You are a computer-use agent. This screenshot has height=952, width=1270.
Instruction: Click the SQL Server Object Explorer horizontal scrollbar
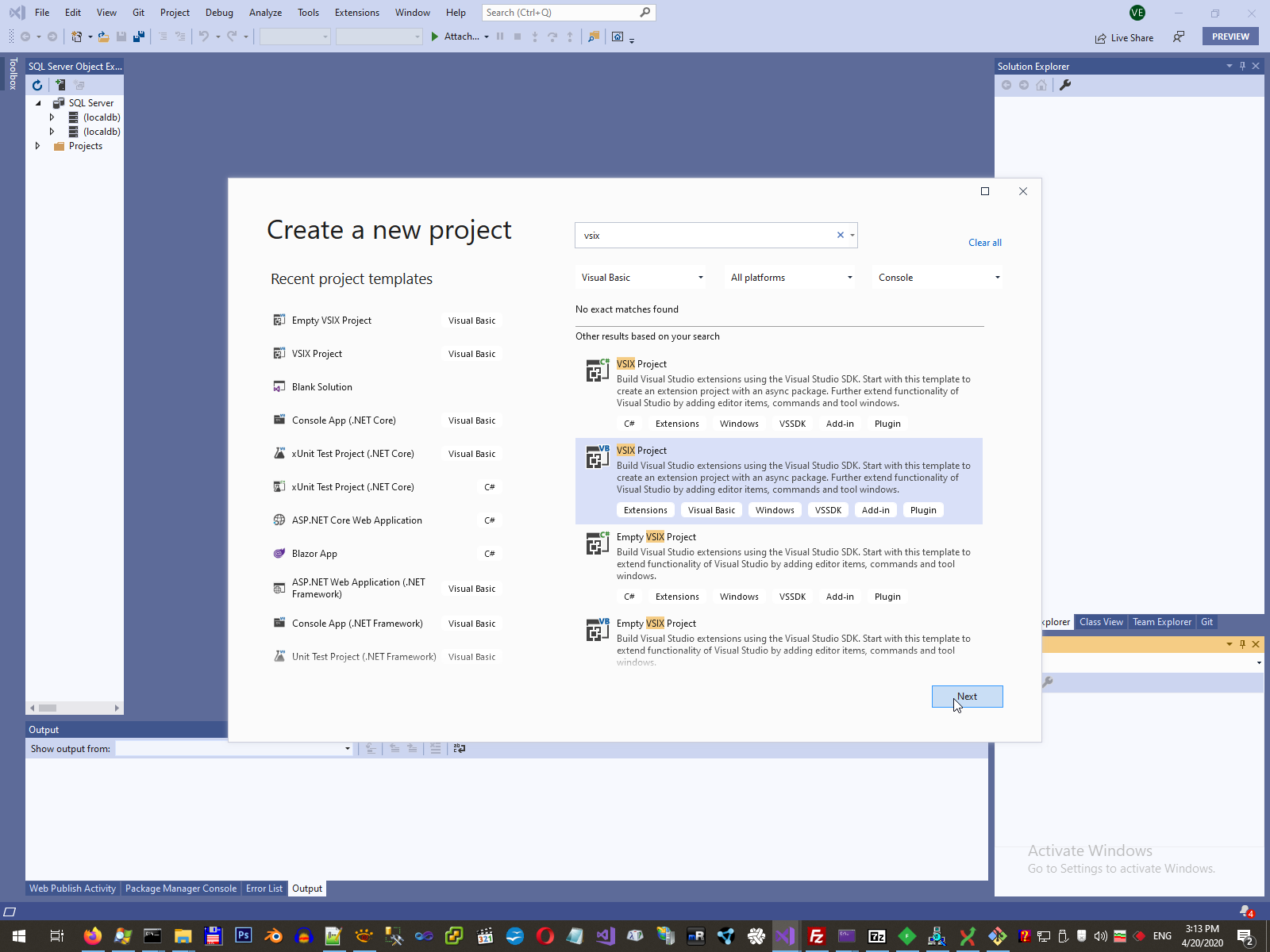(x=75, y=708)
